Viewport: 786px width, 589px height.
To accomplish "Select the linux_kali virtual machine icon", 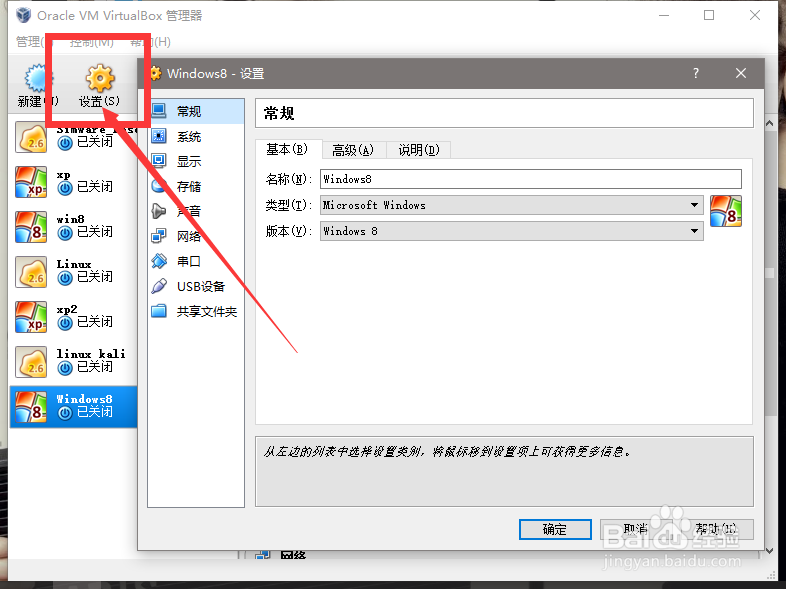I will tap(31, 362).
